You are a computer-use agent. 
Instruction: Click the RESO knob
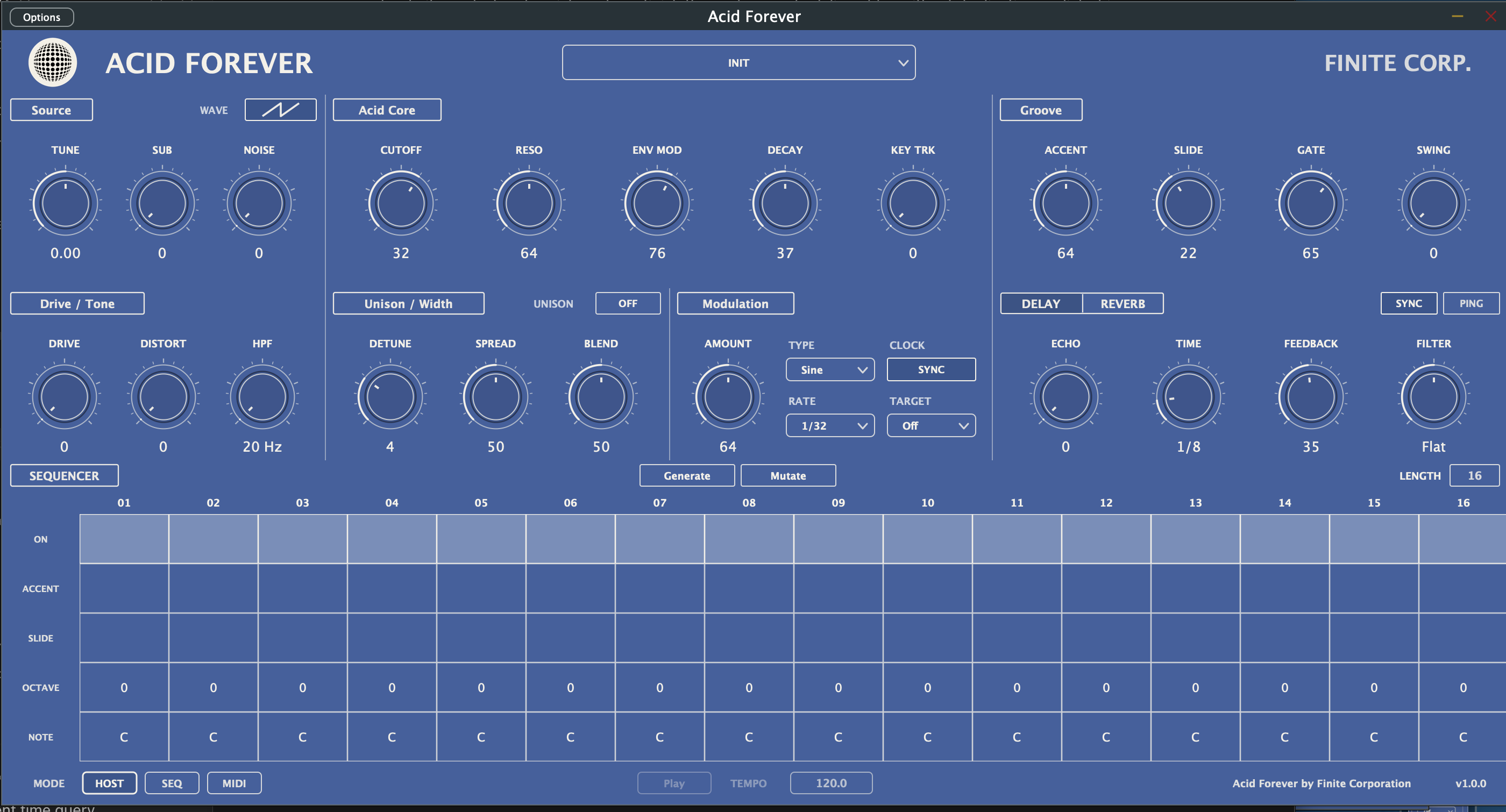(x=529, y=203)
